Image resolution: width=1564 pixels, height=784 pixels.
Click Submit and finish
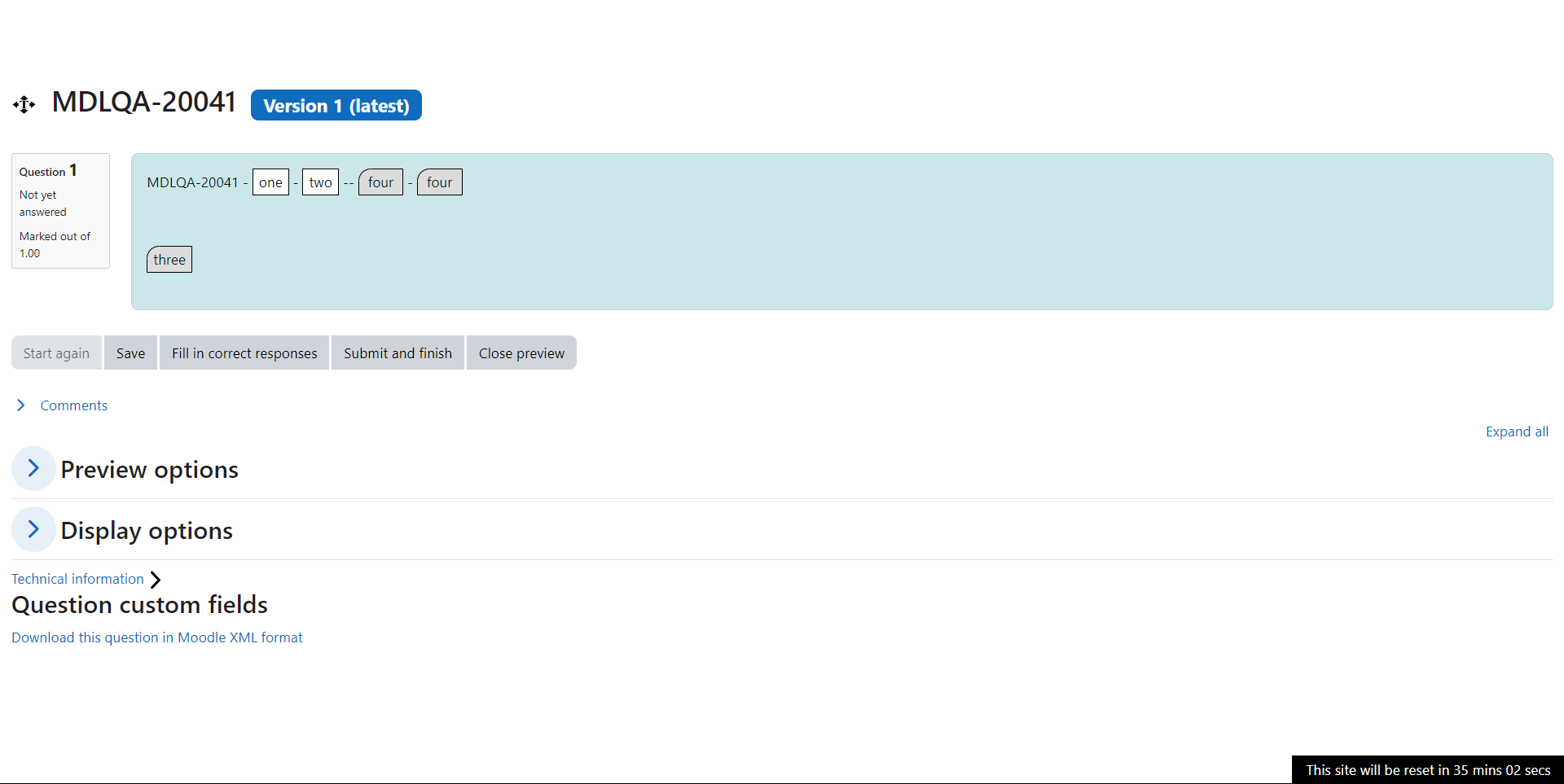coord(398,353)
